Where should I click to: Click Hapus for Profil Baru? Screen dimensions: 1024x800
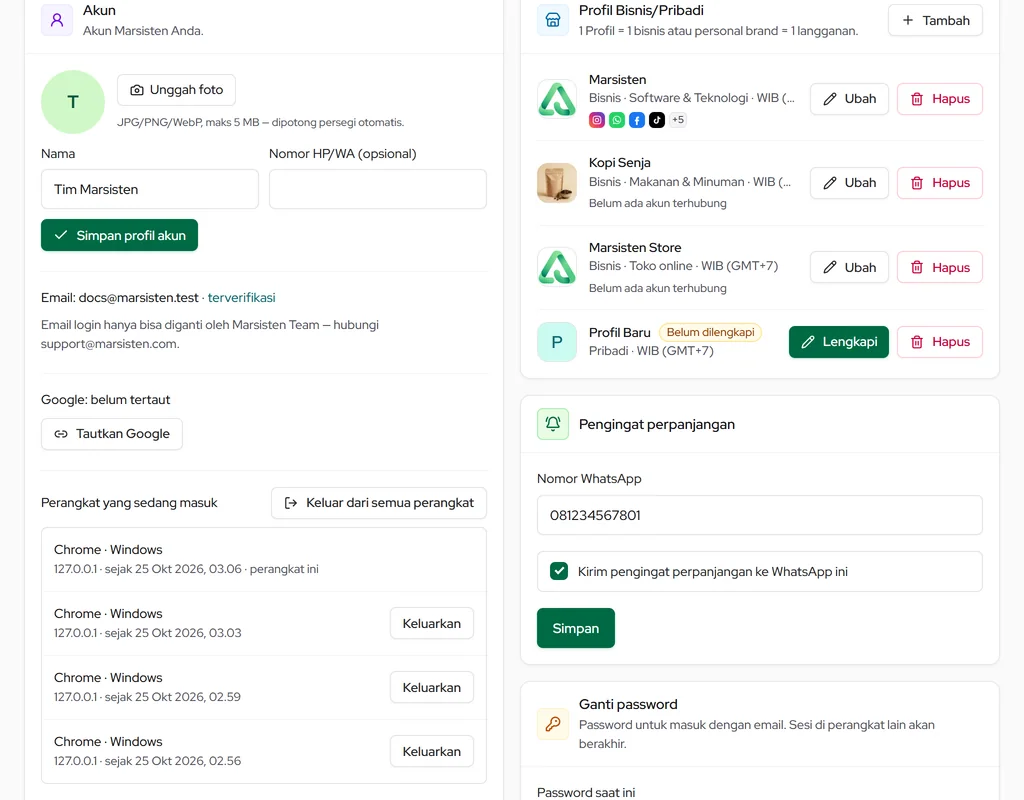point(940,342)
